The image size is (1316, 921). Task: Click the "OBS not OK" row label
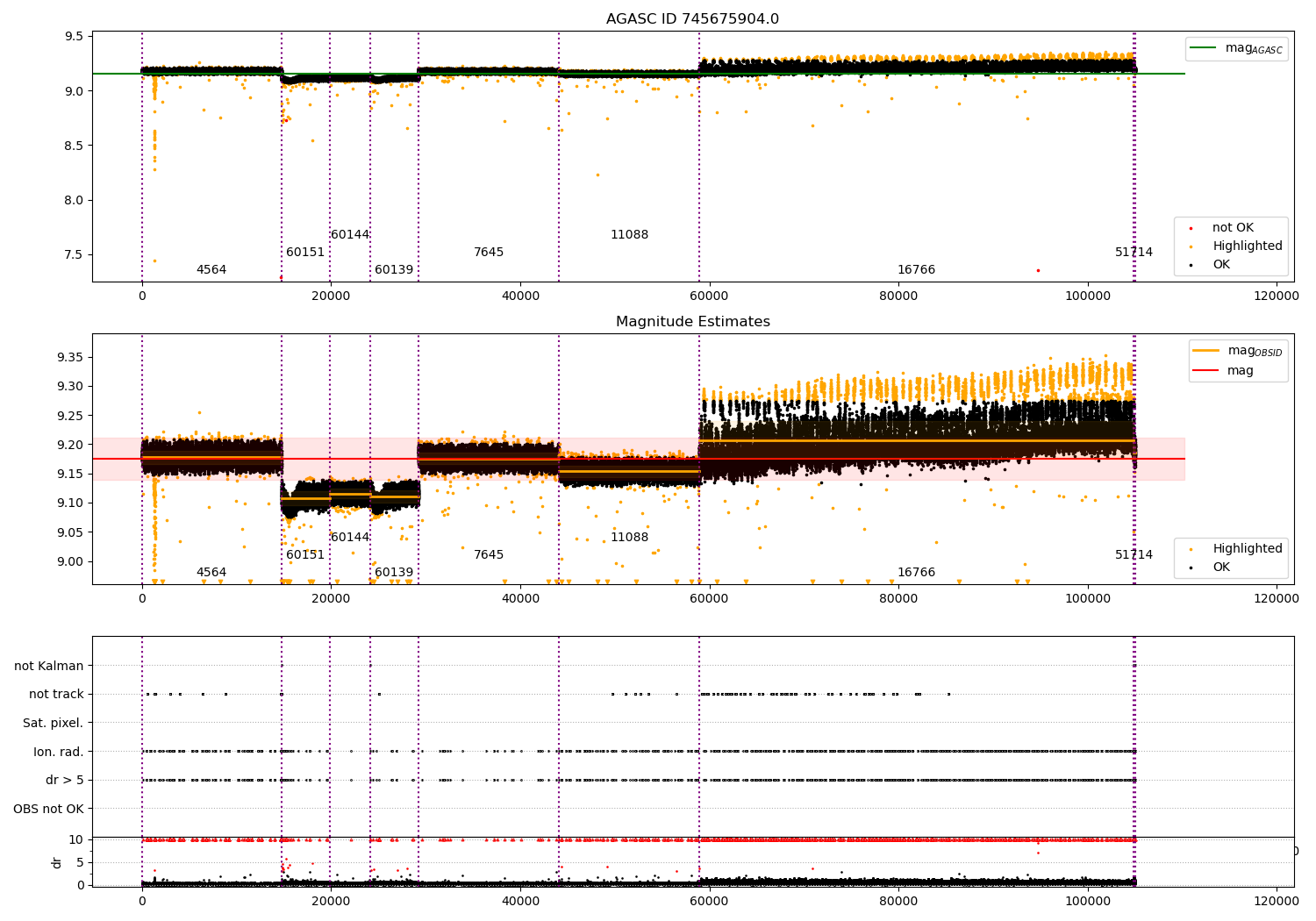coord(49,809)
